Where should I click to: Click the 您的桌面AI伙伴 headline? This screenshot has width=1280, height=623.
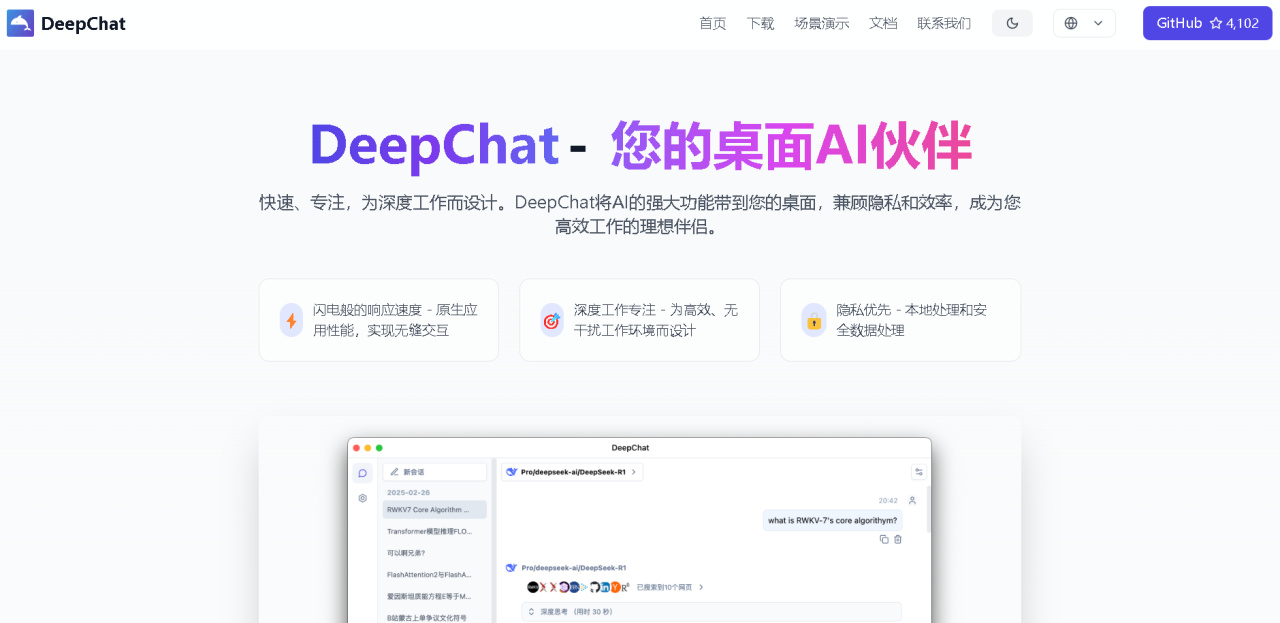(x=791, y=146)
